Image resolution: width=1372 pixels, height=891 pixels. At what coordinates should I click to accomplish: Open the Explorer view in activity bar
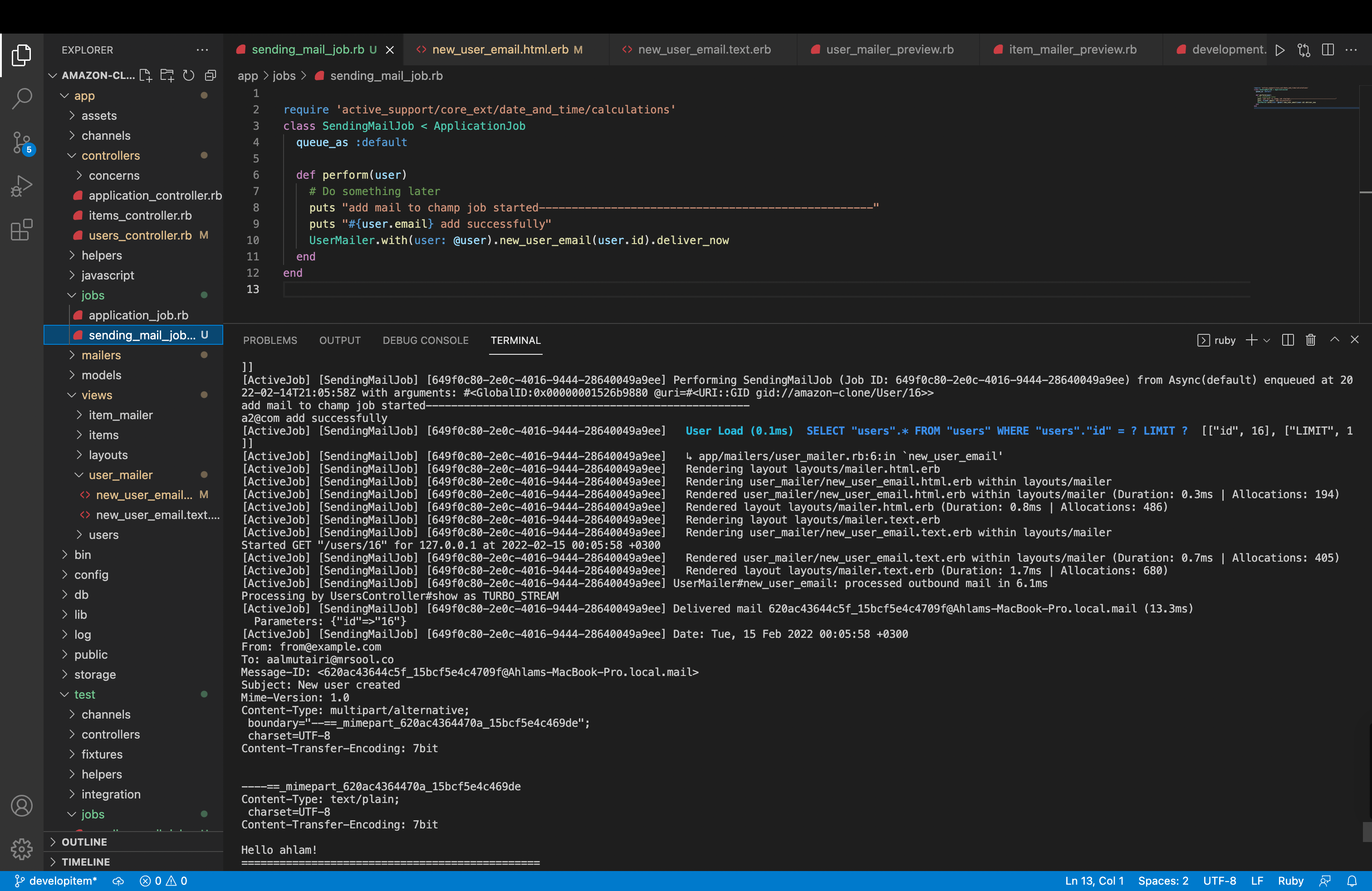click(21, 55)
